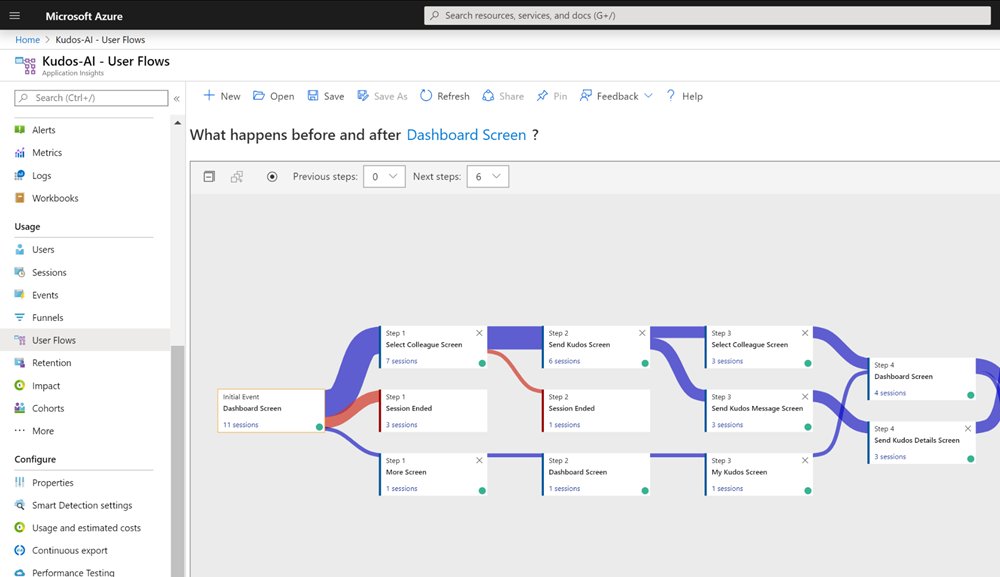Click the Retention icon in sidebar
The height and width of the screenshot is (577, 1000).
coord(20,363)
